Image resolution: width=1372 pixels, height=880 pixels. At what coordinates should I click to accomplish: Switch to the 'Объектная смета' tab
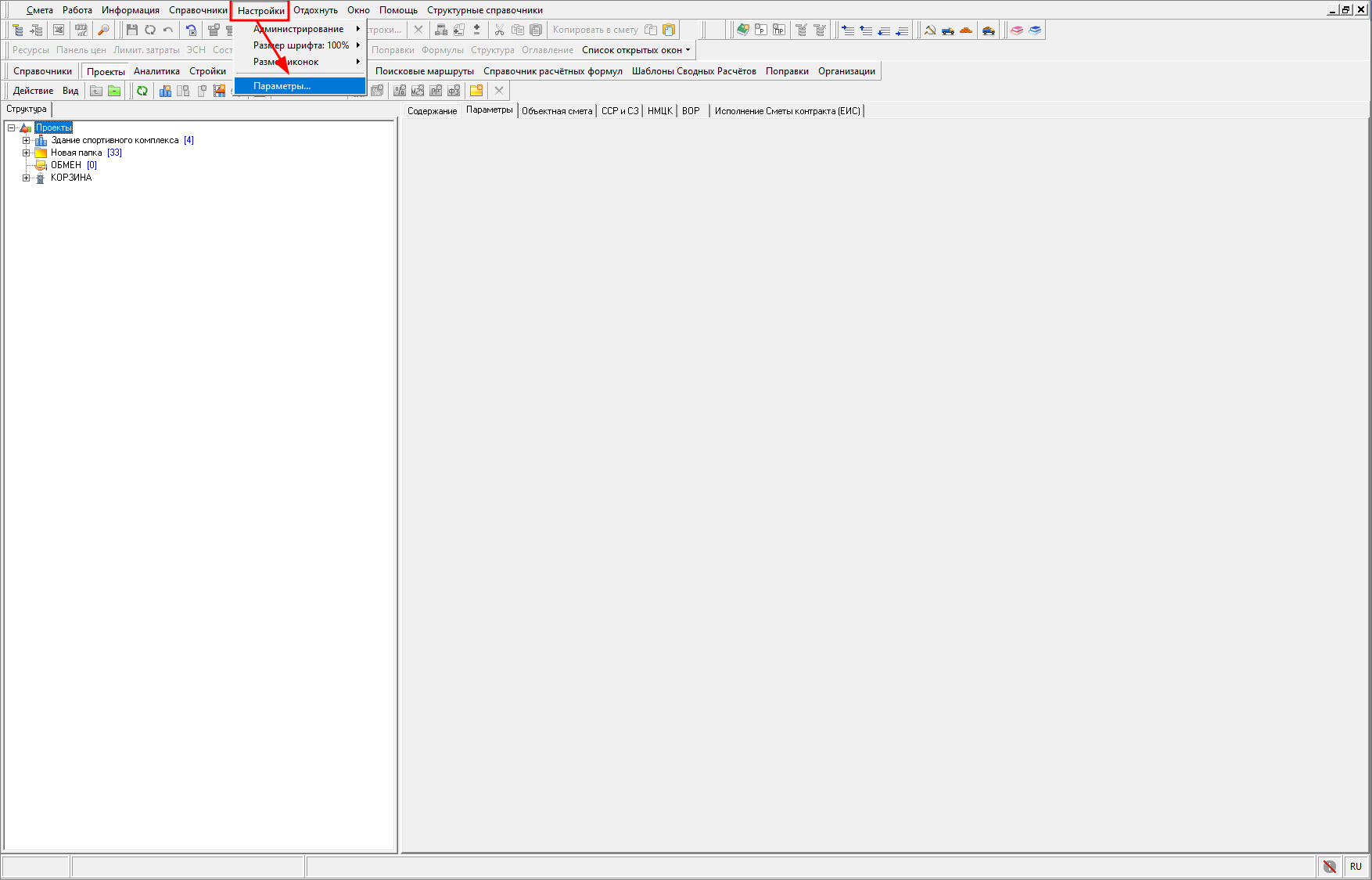[x=557, y=111]
